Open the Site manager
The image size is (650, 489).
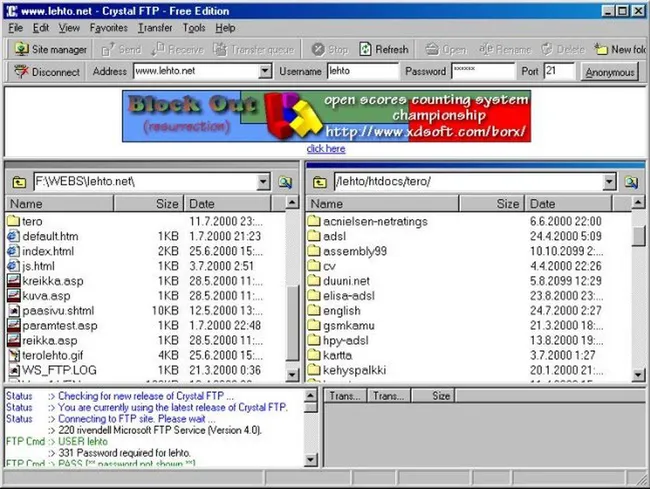50,49
